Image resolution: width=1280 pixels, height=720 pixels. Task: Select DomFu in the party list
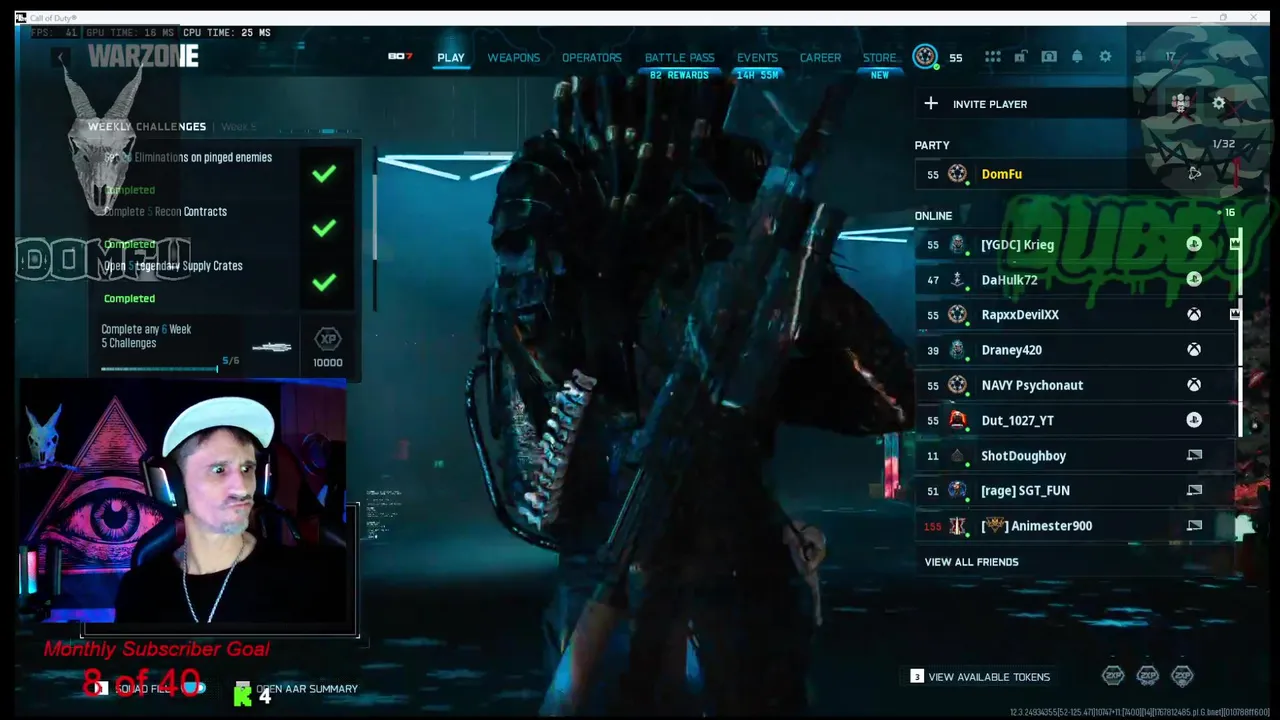click(x=1075, y=174)
